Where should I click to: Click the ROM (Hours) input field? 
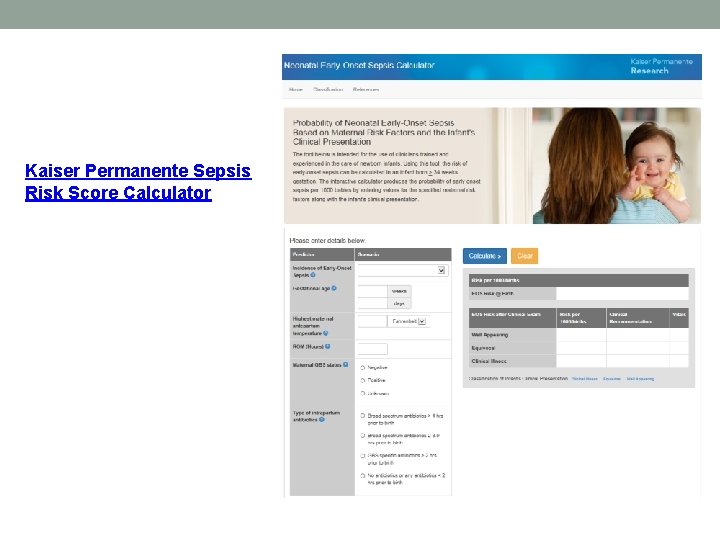pyautogui.click(x=372, y=349)
